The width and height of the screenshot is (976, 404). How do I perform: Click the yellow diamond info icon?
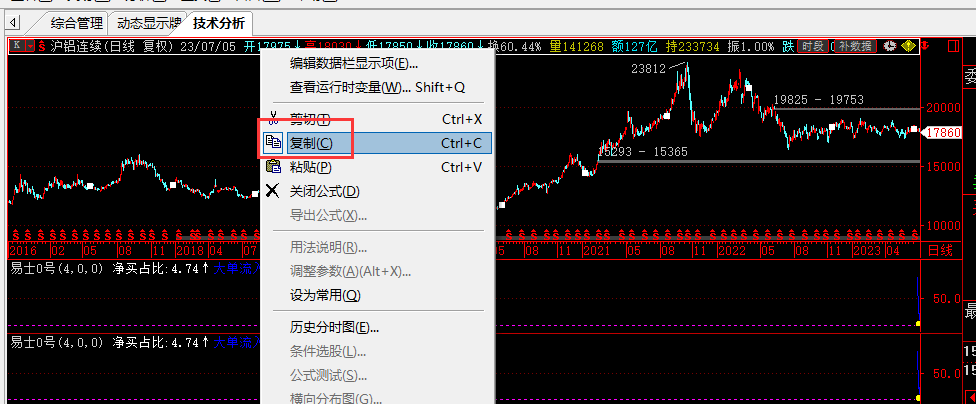[x=908, y=45]
